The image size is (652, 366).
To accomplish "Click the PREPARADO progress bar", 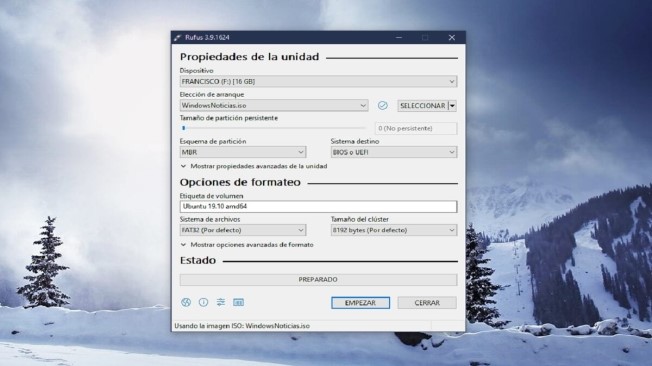I will click(x=319, y=279).
